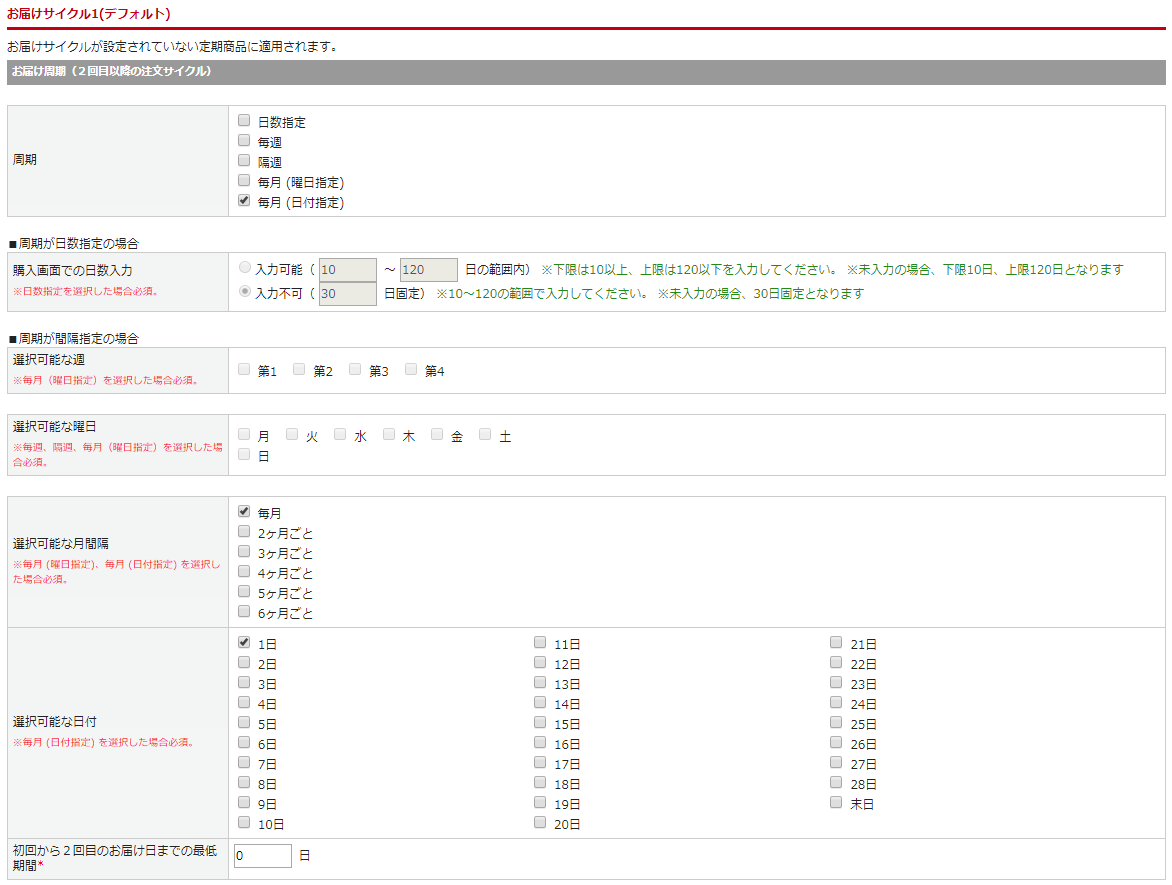Check the 第1 week checkbox
Screen dimensions: 1172x885
[244, 370]
